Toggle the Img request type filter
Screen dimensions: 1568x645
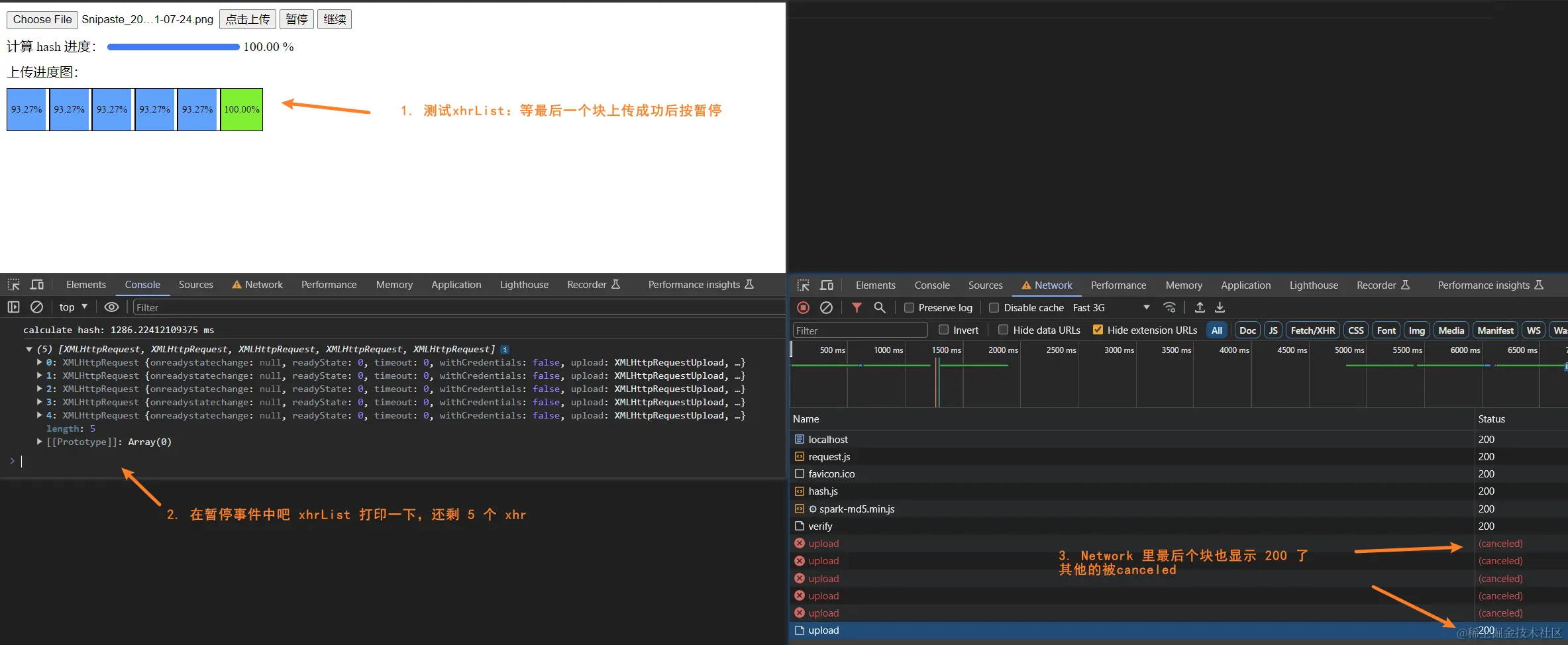(x=1417, y=330)
